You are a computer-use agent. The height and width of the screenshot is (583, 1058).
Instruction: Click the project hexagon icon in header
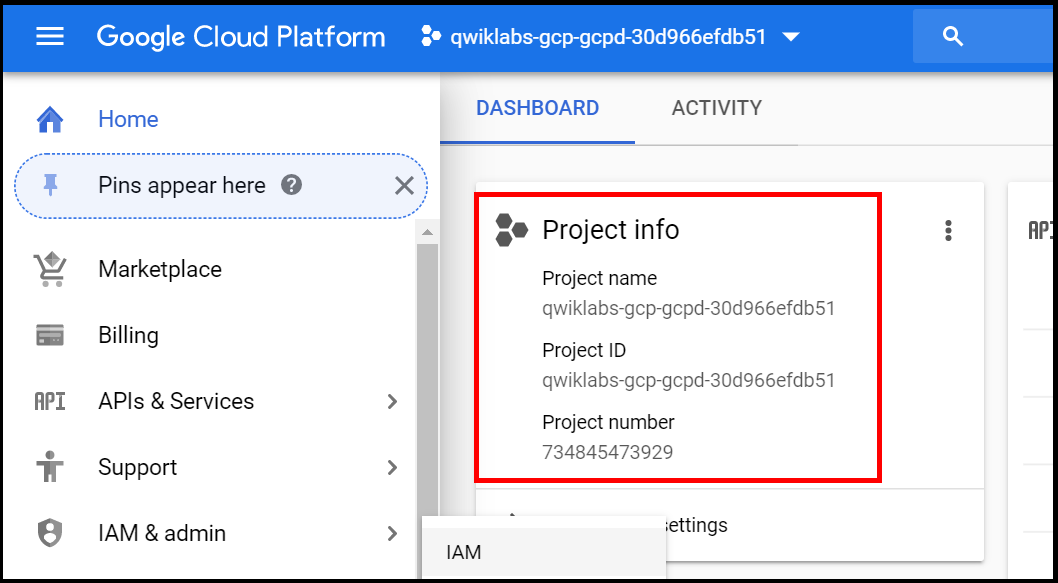click(430, 36)
